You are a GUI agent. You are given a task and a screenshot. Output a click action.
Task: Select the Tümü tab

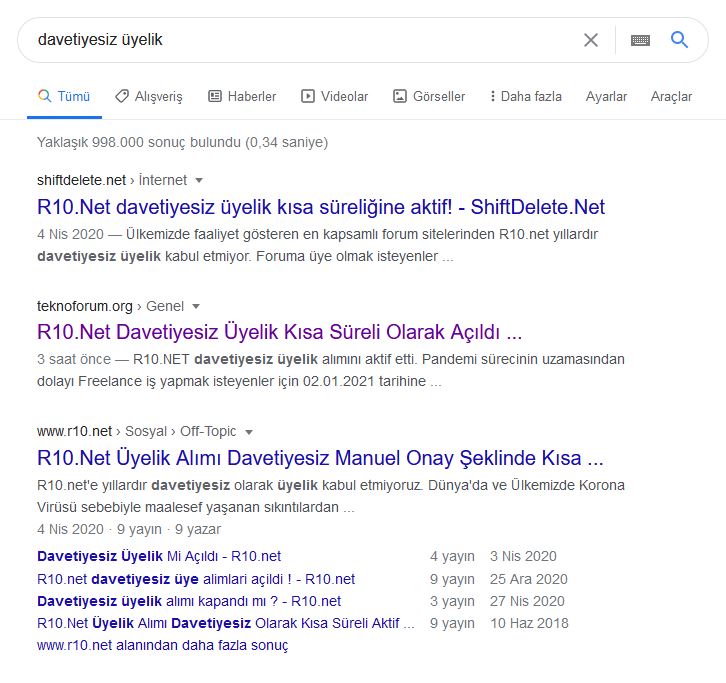coord(64,96)
